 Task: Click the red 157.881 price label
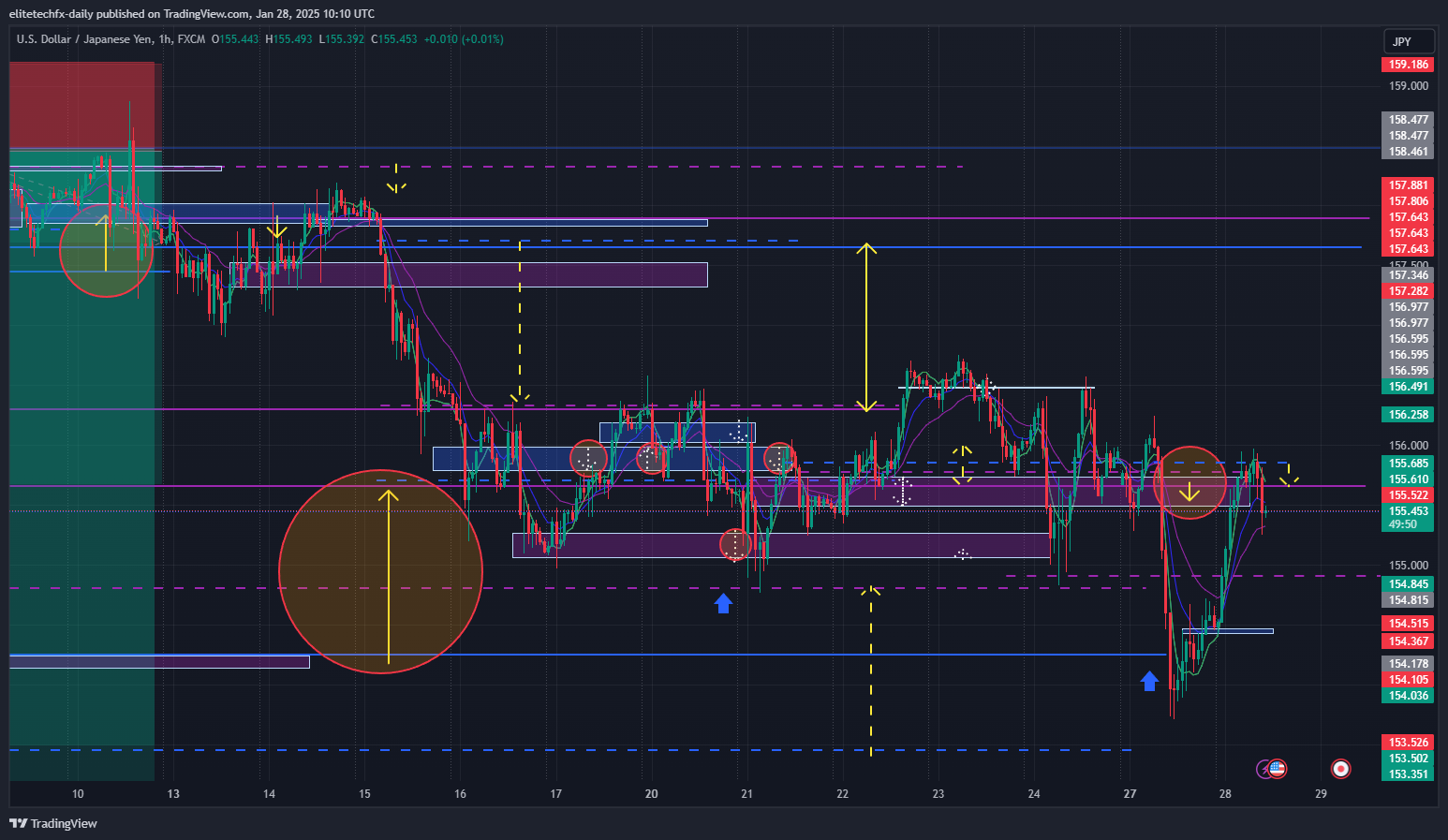coord(1408,185)
